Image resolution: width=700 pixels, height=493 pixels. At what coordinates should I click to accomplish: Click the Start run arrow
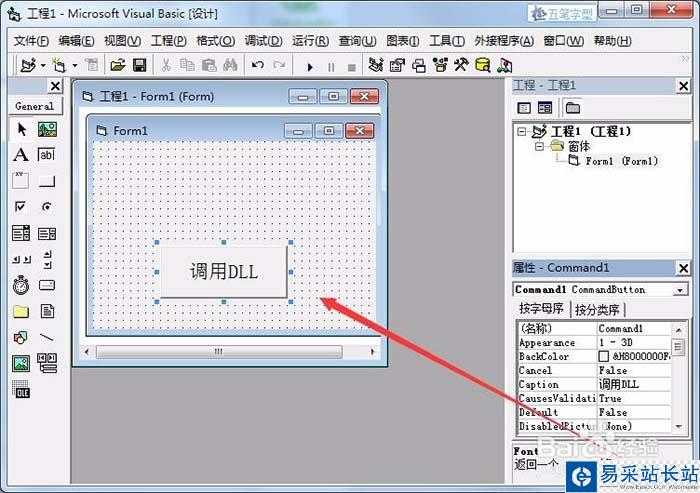[310, 67]
